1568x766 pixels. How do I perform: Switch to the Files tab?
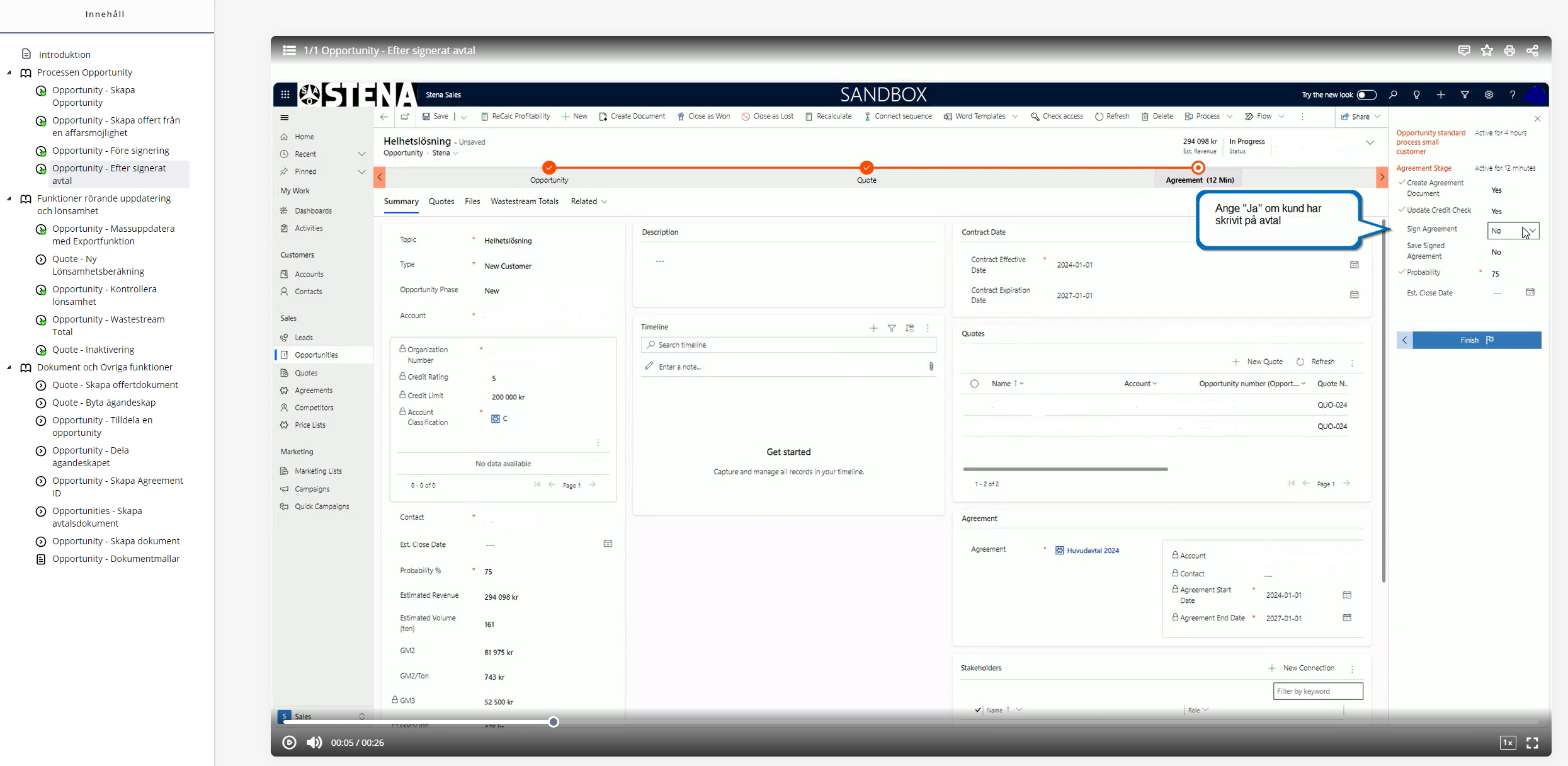(472, 201)
